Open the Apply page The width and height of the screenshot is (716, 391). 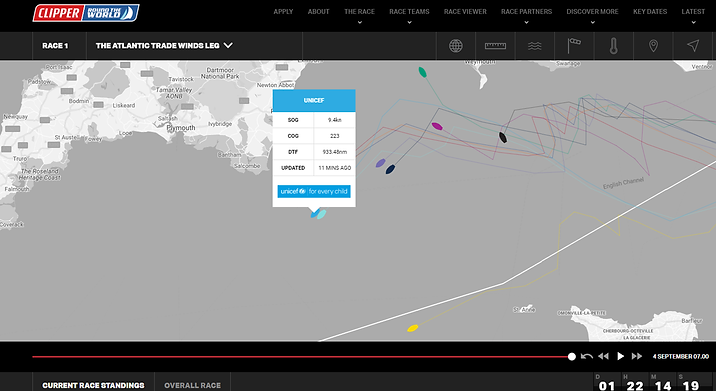[x=283, y=11]
